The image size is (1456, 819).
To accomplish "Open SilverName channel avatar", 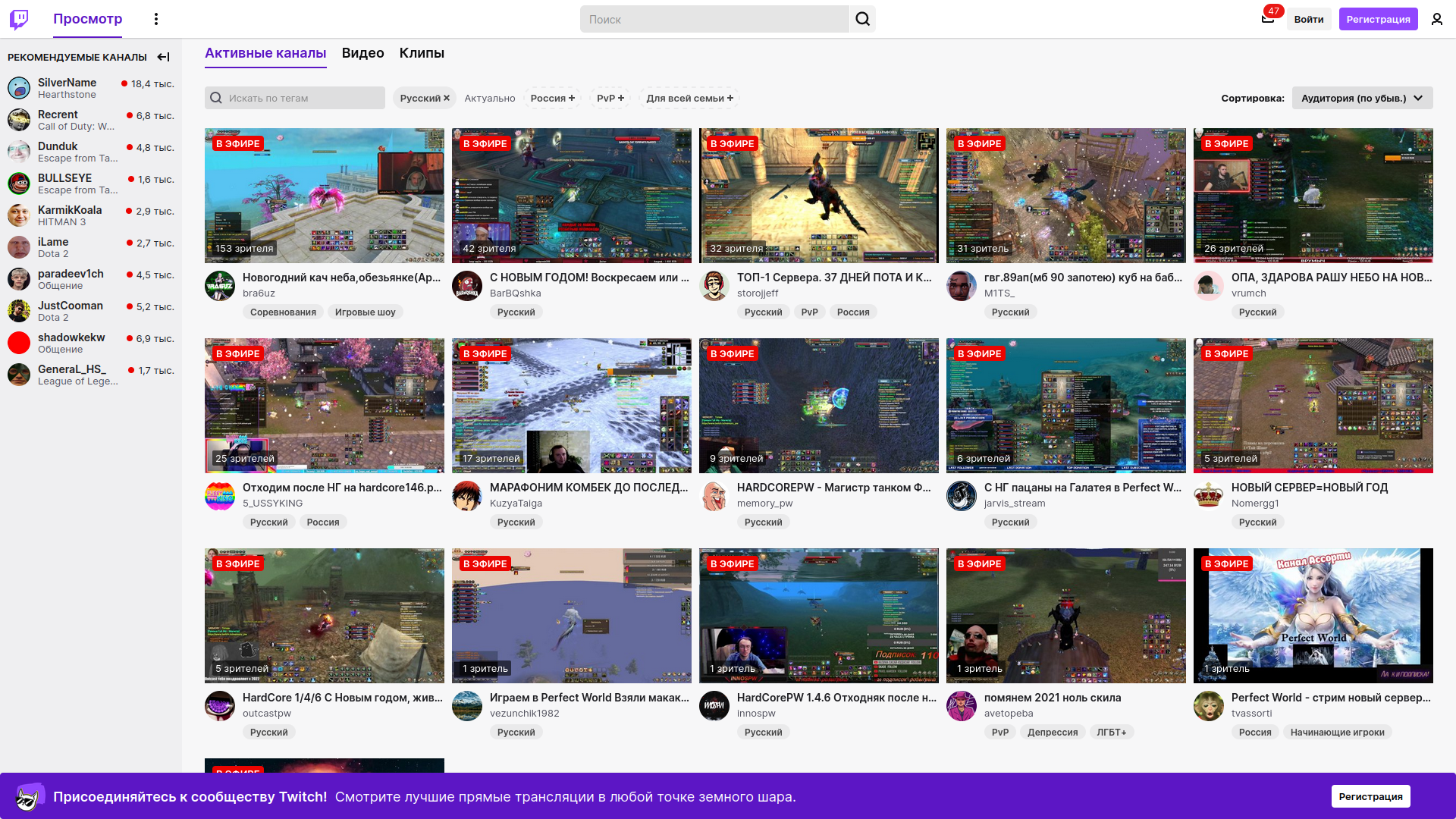I will (x=19, y=88).
